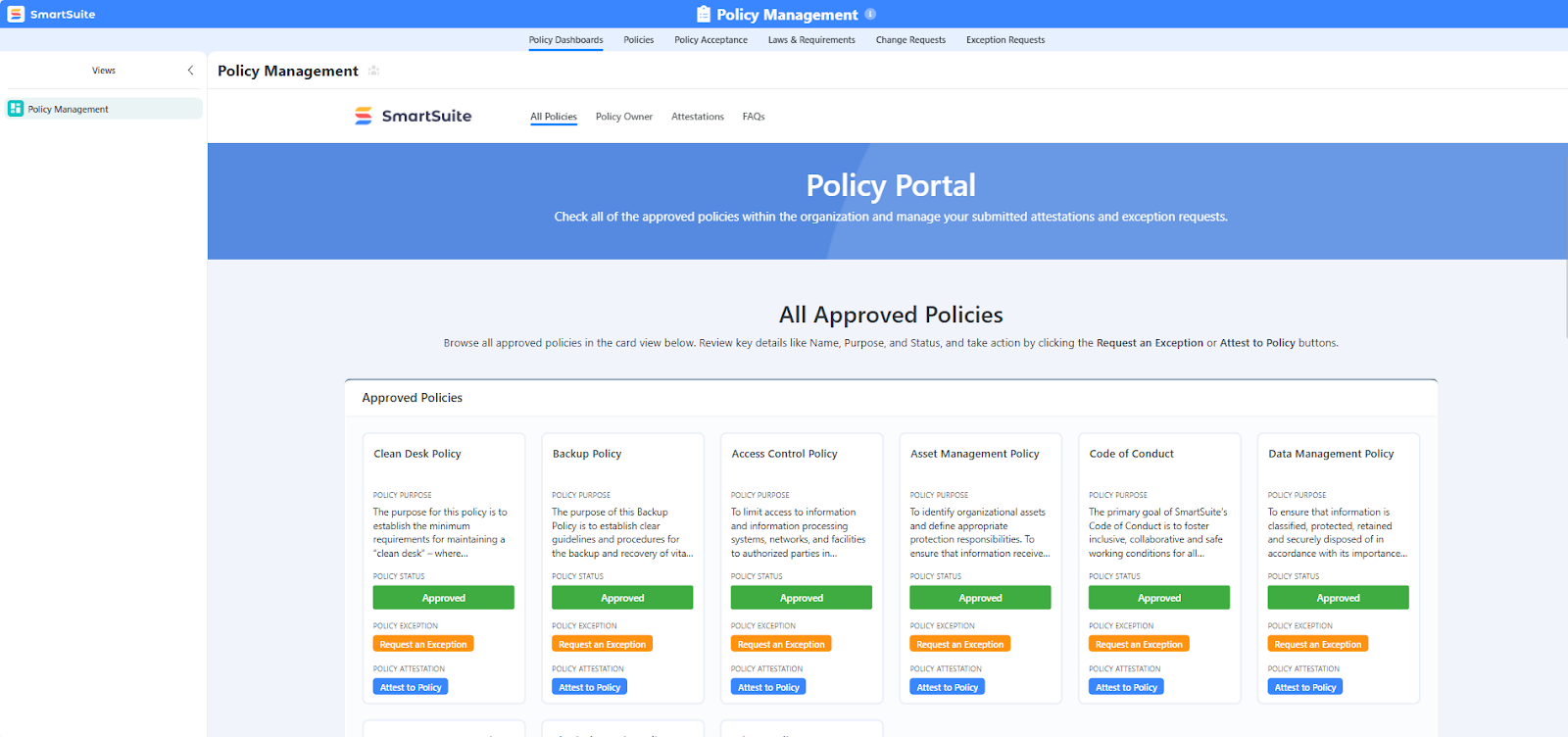Click the green Approved status on Access Control Policy
1568x737 pixels.
[x=802, y=598]
